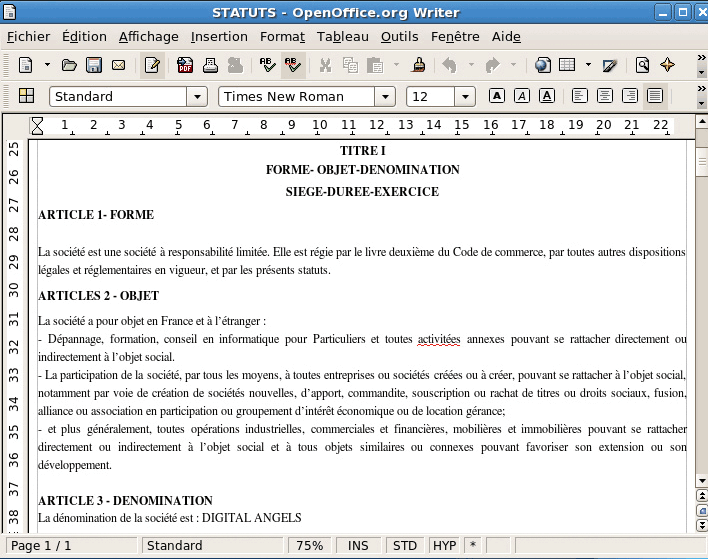Click the Cut scissors icon

tap(325, 65)
